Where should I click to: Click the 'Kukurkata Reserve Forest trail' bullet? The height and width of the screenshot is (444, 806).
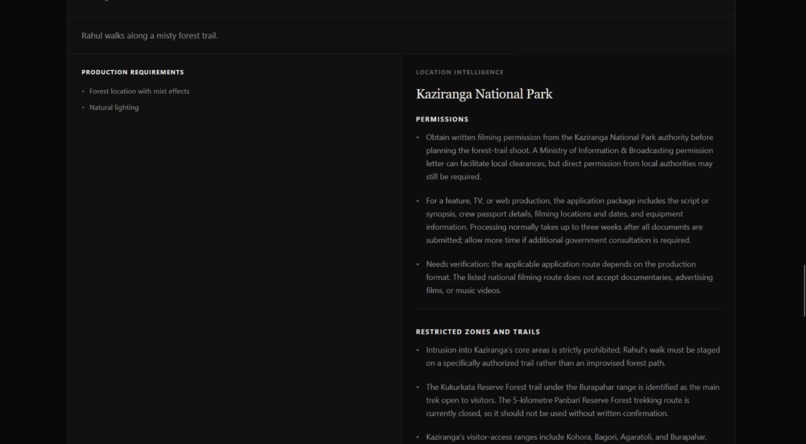coord(573,400)
